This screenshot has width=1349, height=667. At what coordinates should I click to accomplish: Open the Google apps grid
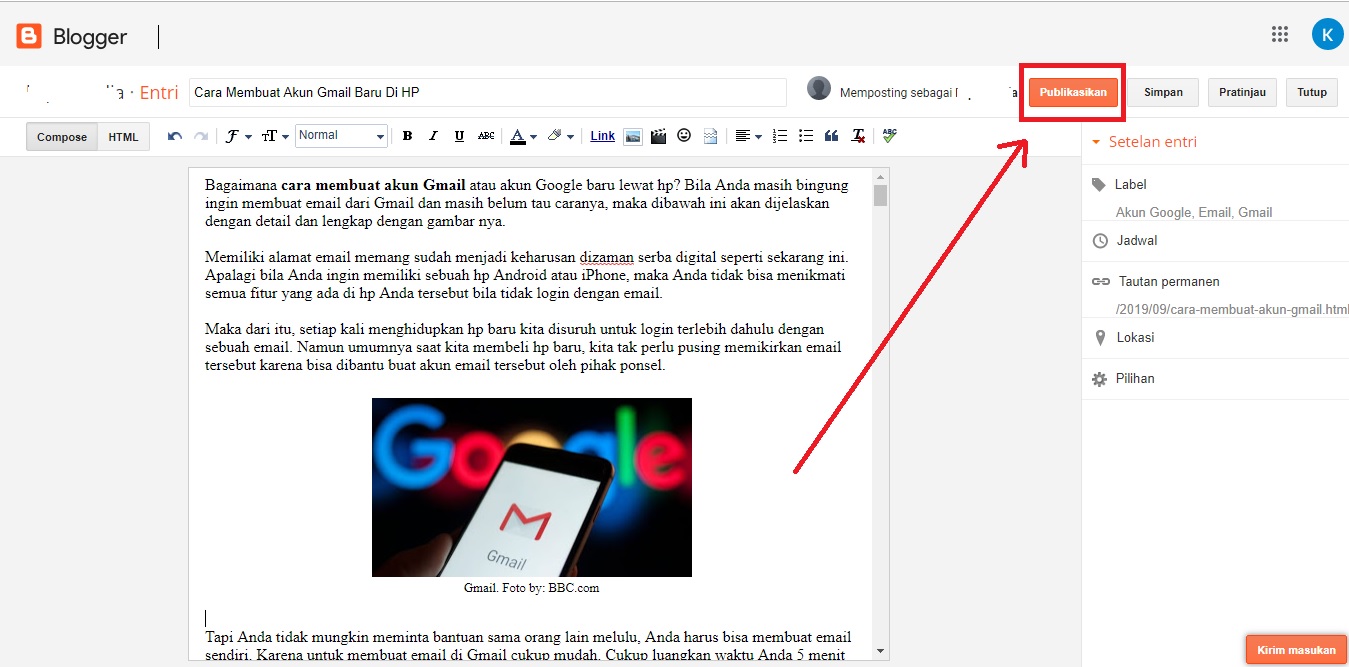coord(1280,34)
